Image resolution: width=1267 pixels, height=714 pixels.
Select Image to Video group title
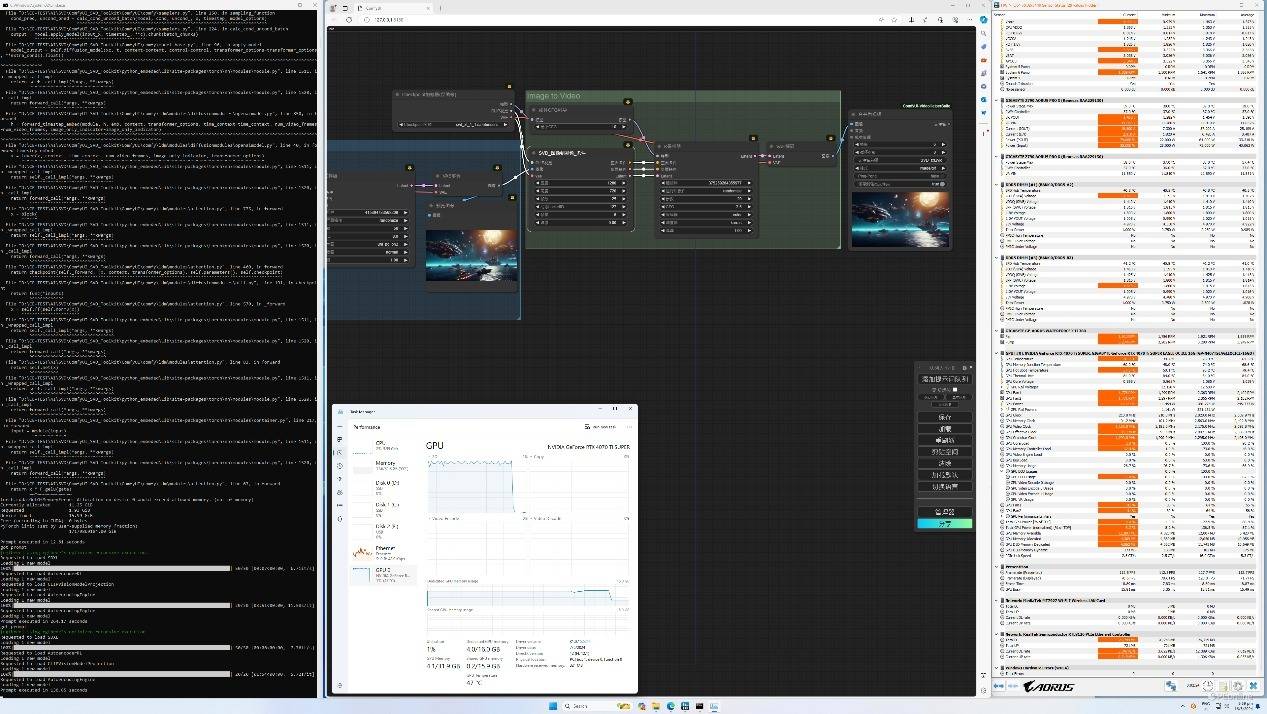[553, 96]
